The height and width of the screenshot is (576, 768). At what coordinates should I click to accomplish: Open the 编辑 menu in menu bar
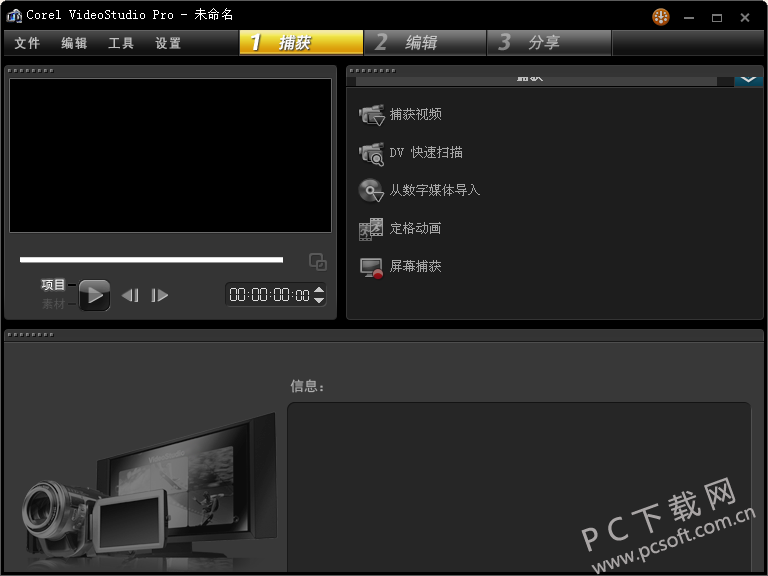pos(74,43)
